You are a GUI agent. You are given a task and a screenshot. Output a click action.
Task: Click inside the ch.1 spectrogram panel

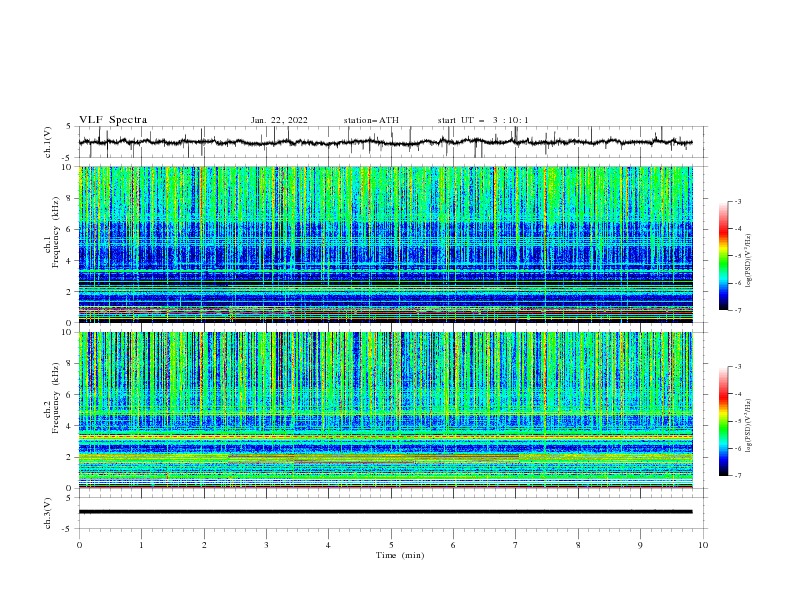[x=385, y=244]
